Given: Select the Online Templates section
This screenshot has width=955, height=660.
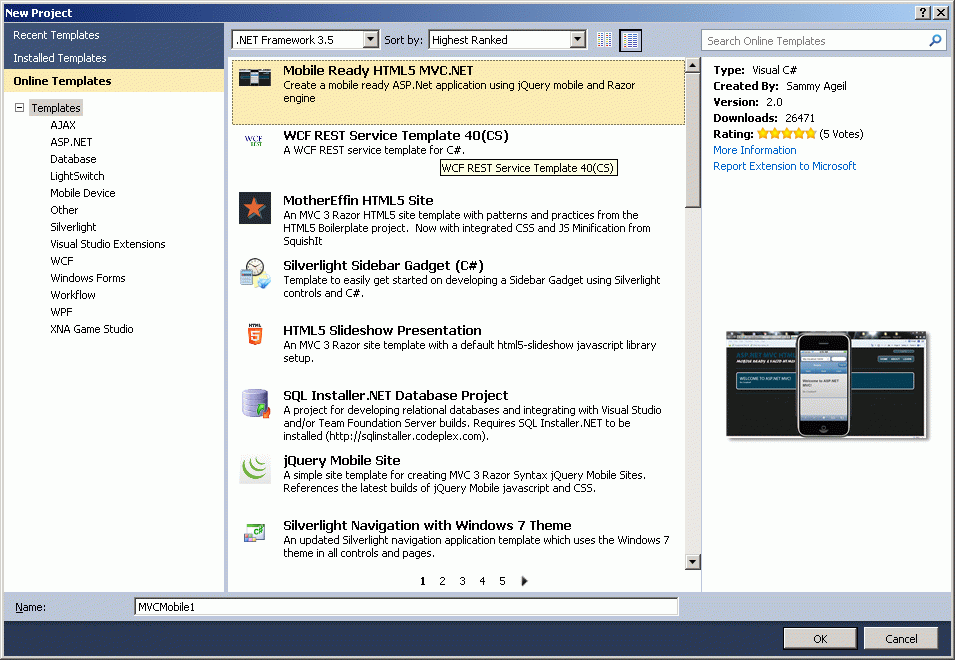Looking at the screenshot, I should coord(114,80).
